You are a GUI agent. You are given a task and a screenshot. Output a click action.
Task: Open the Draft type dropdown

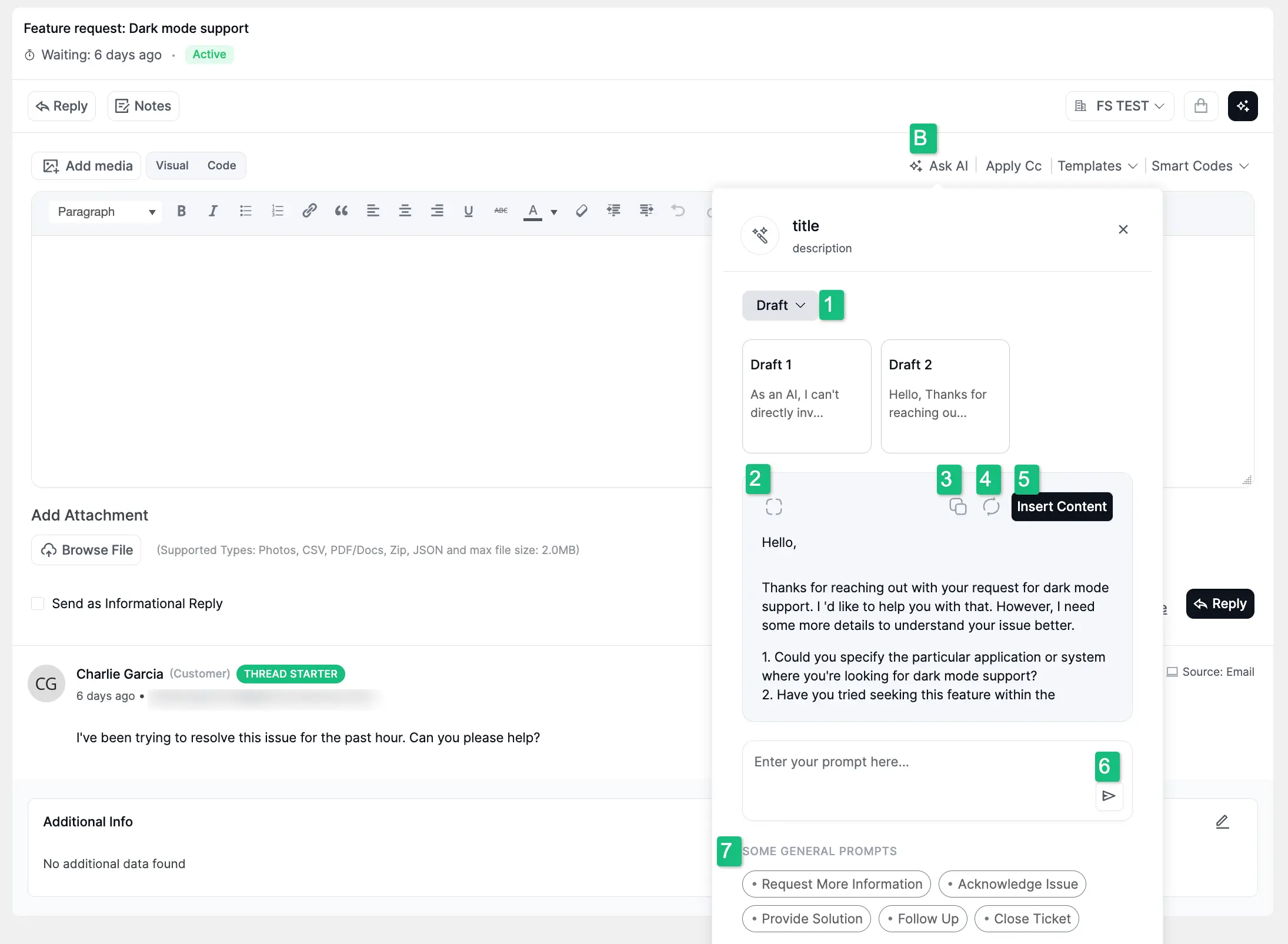pyautogui.click(x=780, y=305)
